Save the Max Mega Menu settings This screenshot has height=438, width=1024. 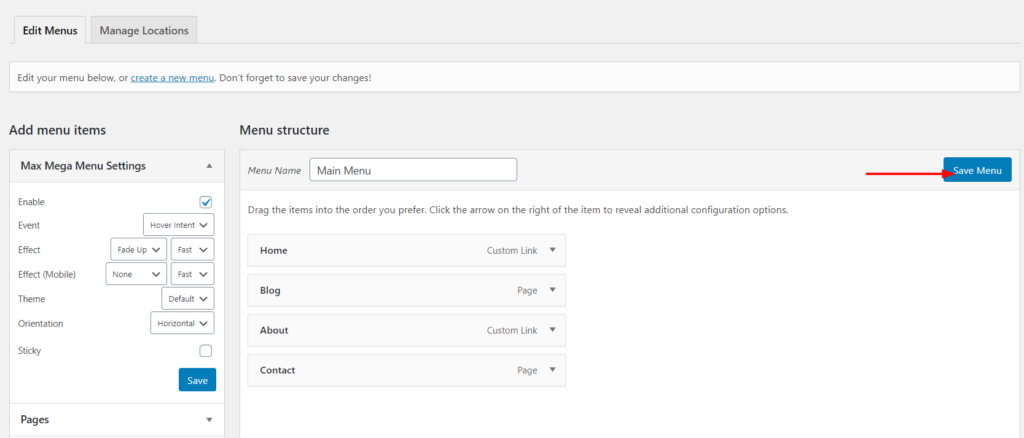[197, 380]
